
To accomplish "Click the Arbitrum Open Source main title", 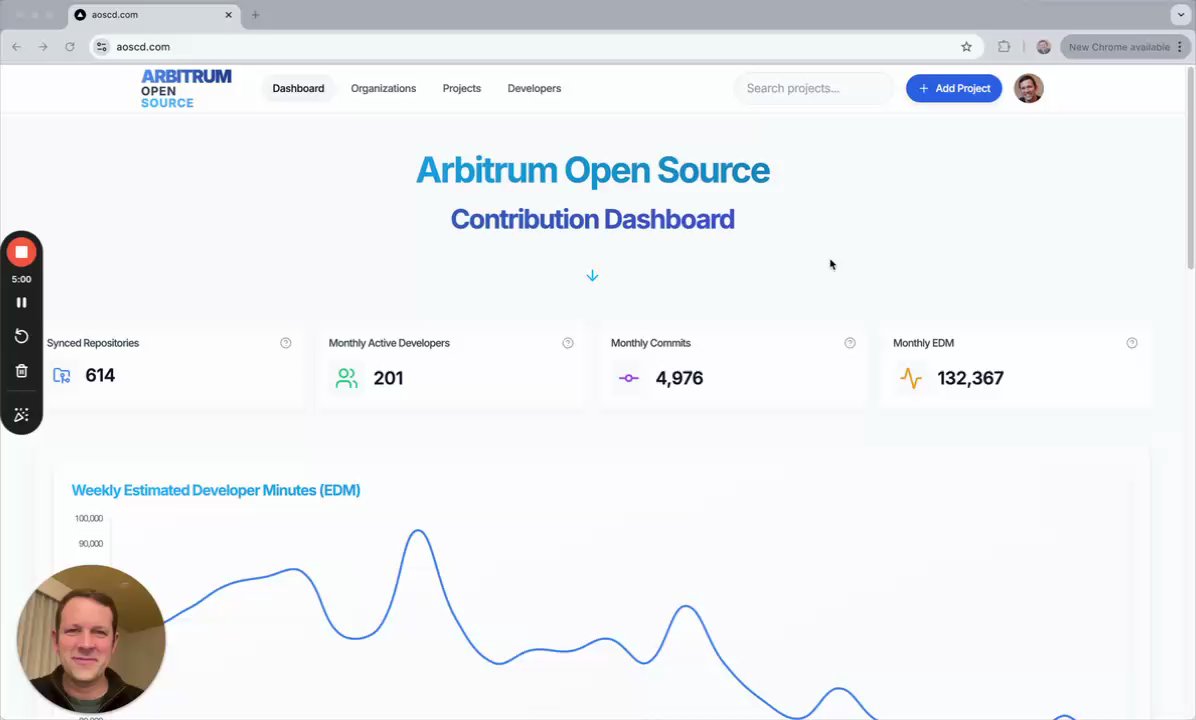I will point(593,170).
